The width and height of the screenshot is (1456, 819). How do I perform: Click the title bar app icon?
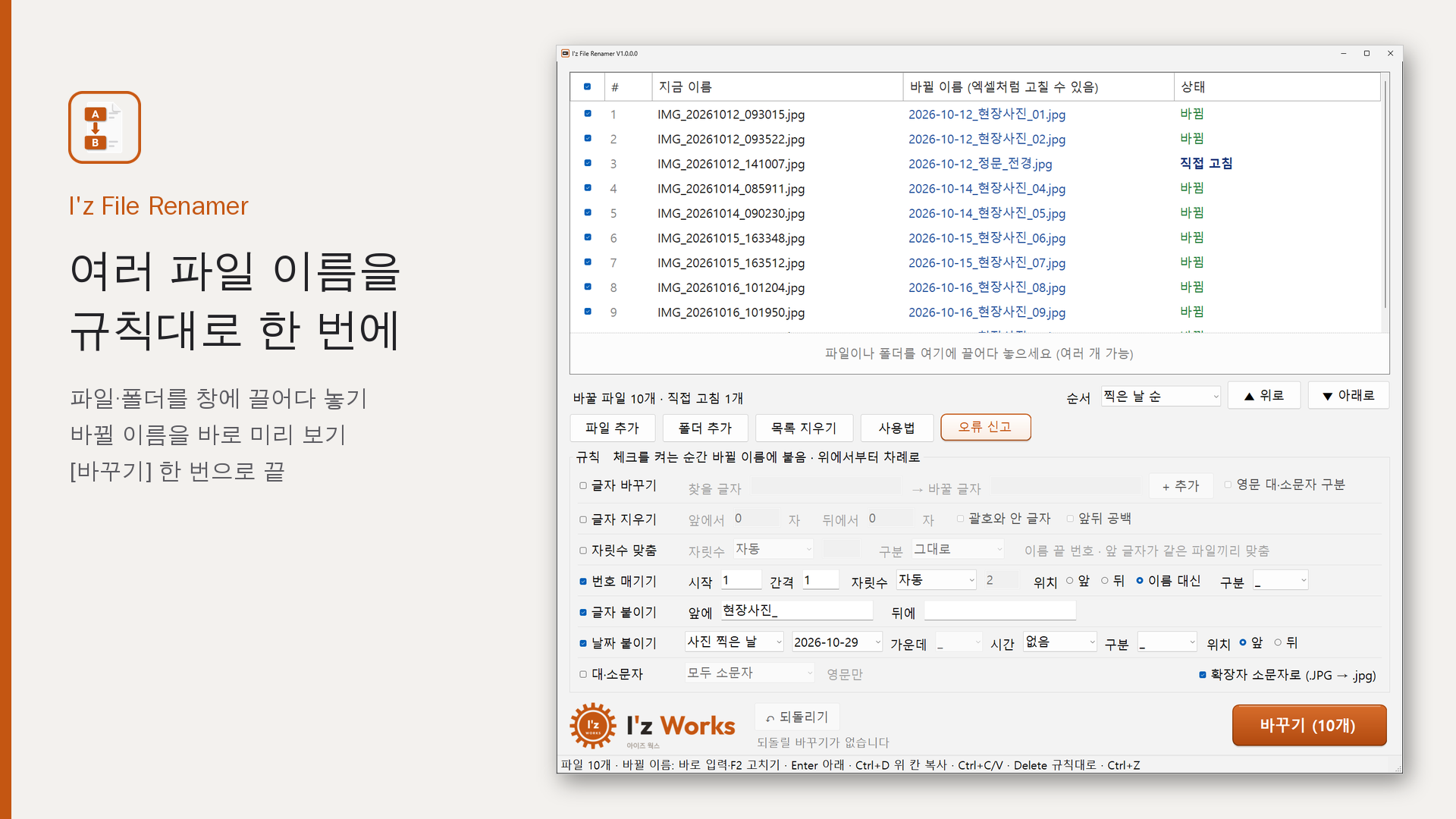coord(565,54)
